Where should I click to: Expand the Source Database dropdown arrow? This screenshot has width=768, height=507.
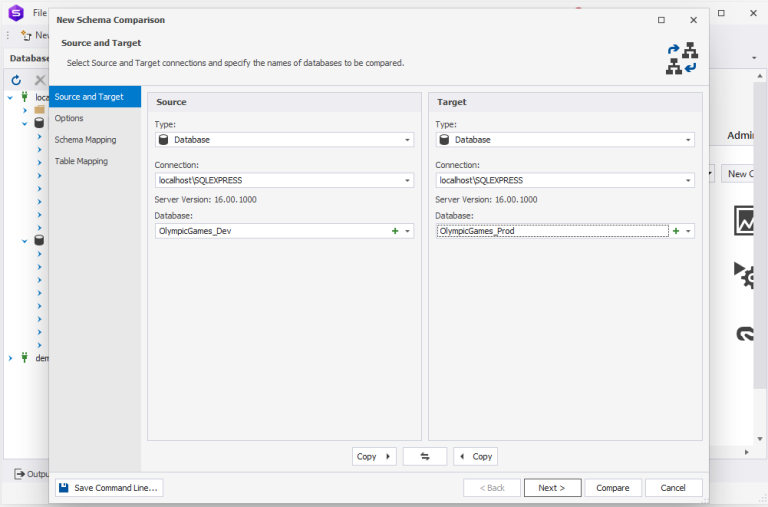[407, 231]
